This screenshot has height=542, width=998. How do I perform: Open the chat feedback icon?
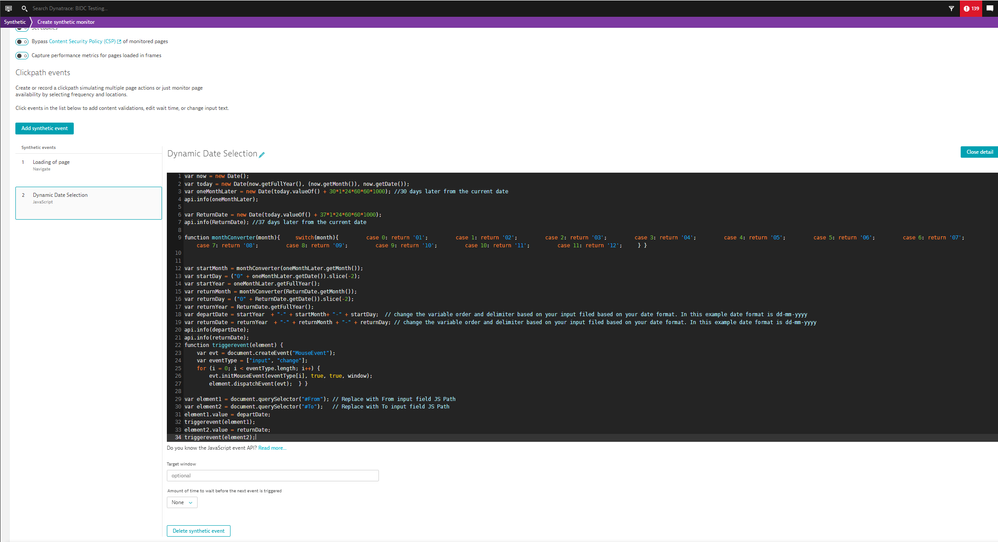click(x=990, y=8)
